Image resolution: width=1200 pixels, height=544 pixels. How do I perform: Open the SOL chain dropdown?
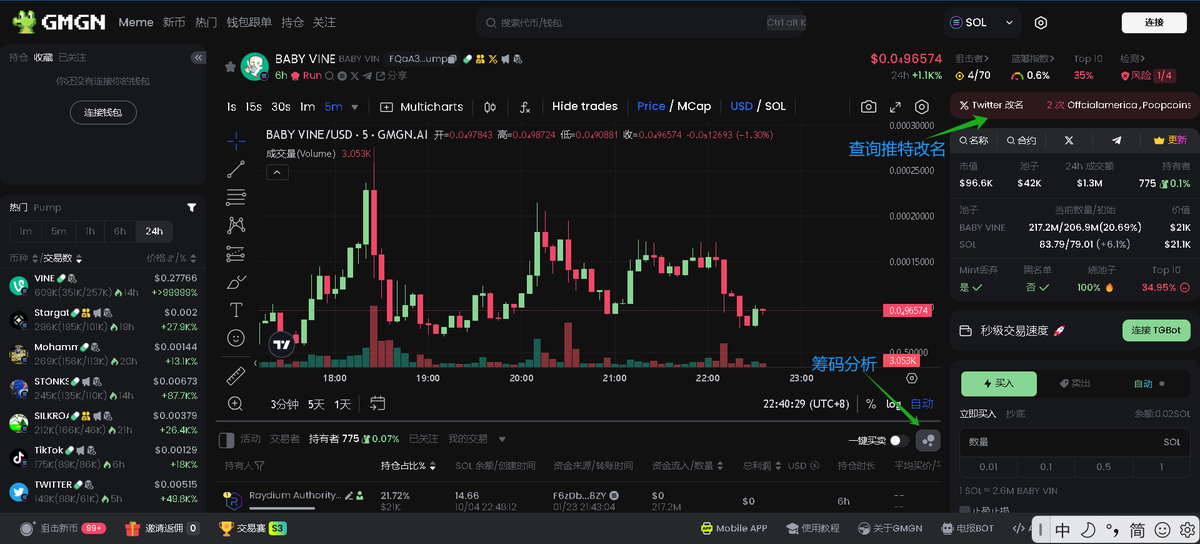(x=981, y=22)
